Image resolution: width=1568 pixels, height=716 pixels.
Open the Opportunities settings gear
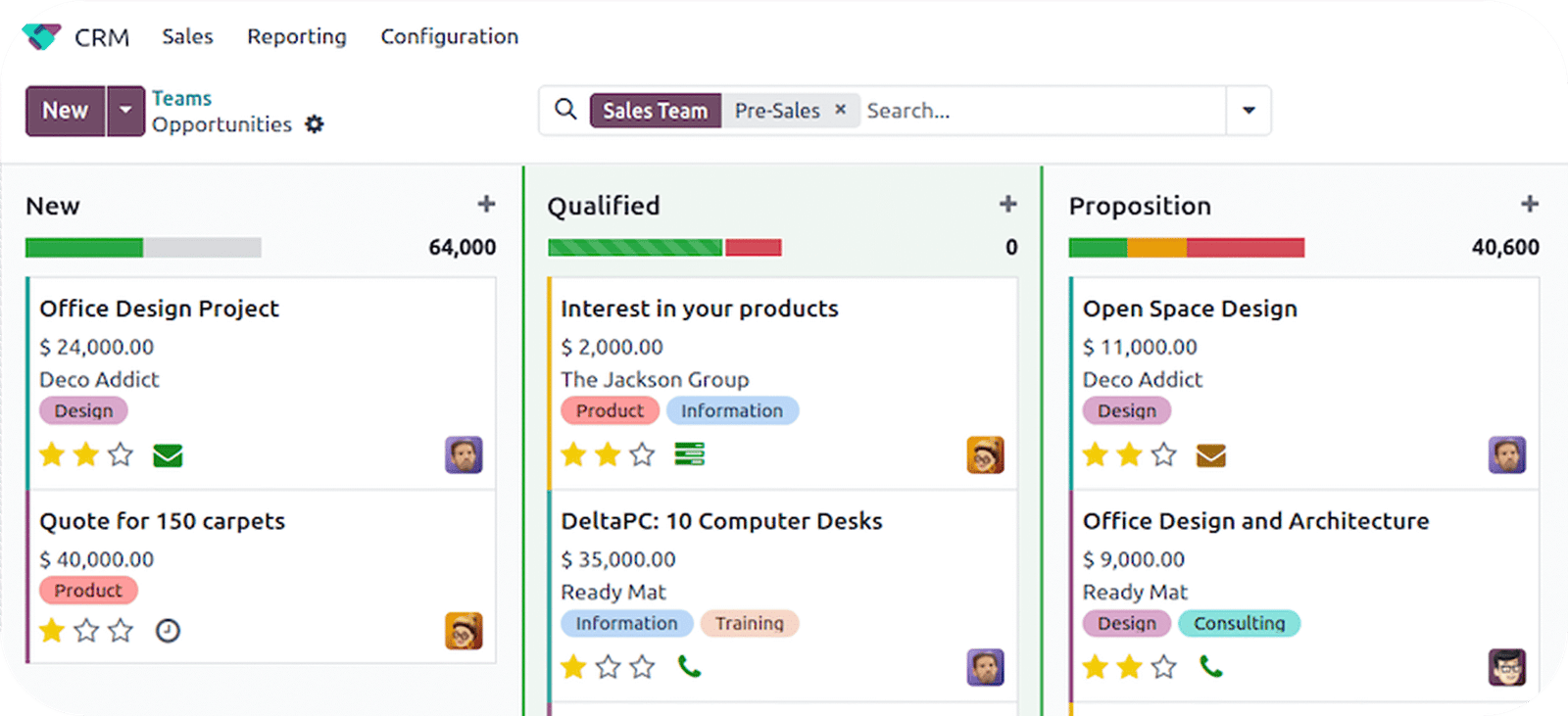point(314,124)
